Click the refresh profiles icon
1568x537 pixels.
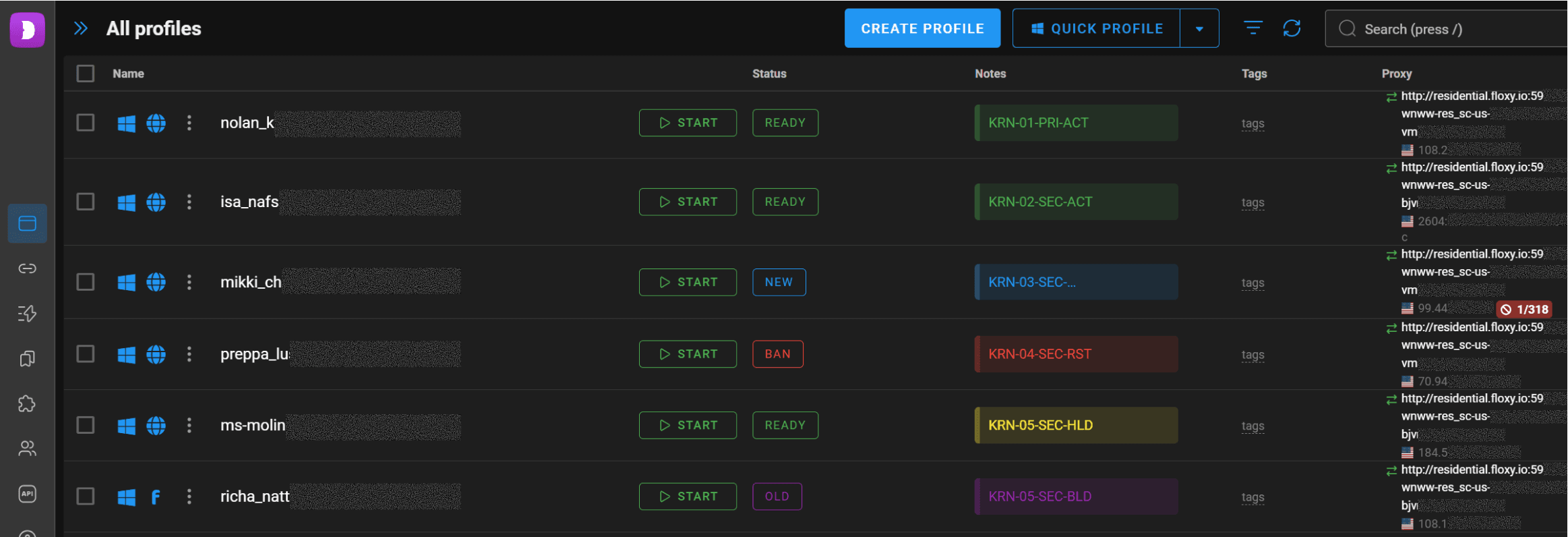1292,28
